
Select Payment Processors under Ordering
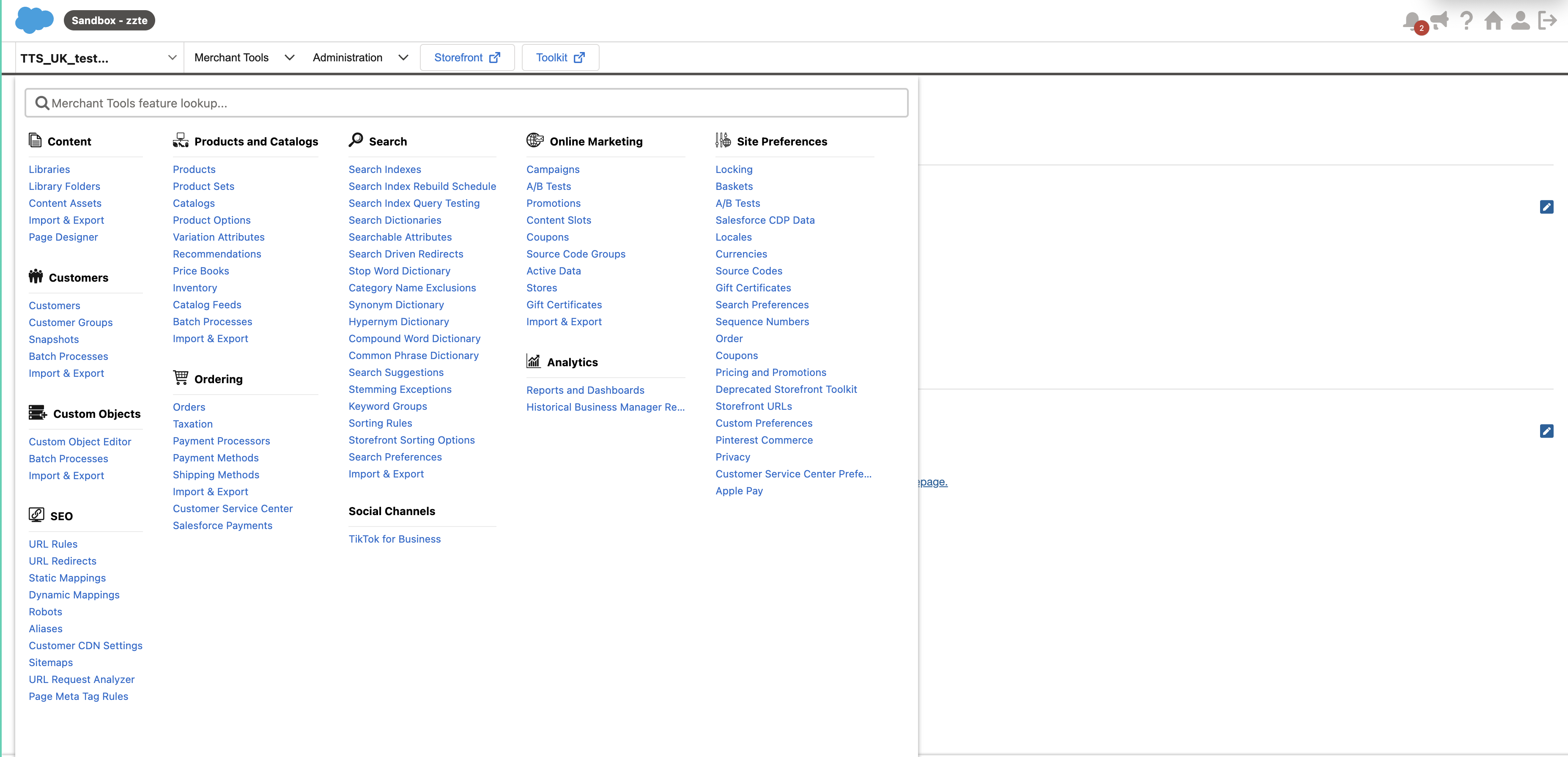[x=221, y=441]
